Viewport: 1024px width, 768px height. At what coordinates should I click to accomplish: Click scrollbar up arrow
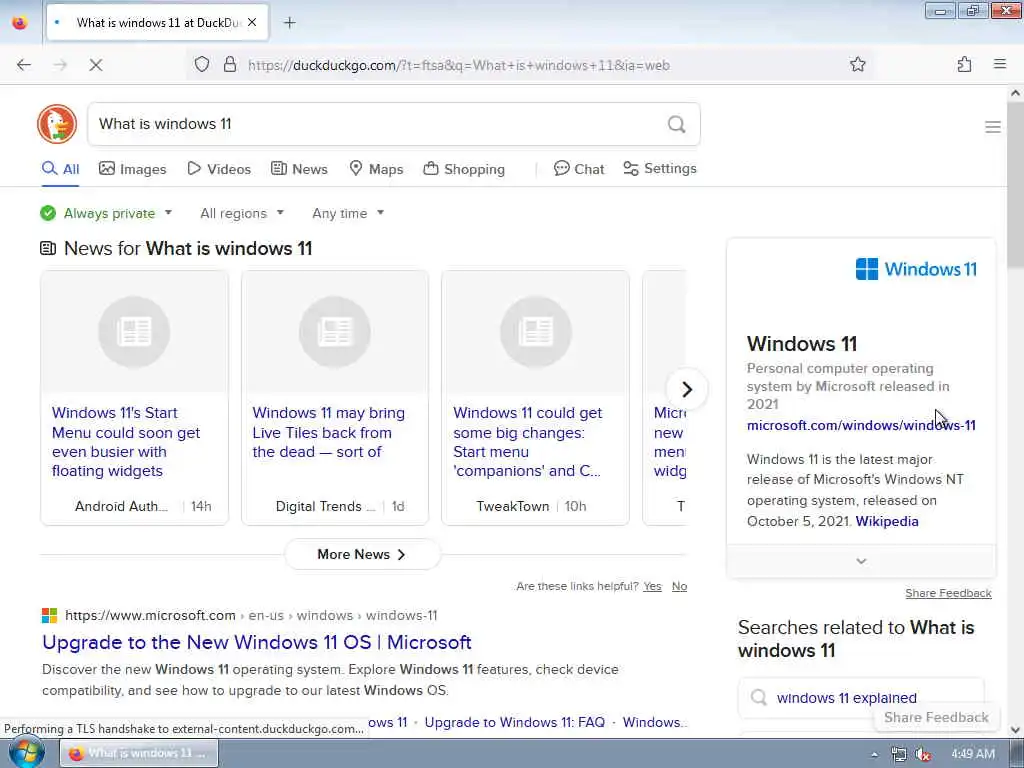[x=1015, y=93]
